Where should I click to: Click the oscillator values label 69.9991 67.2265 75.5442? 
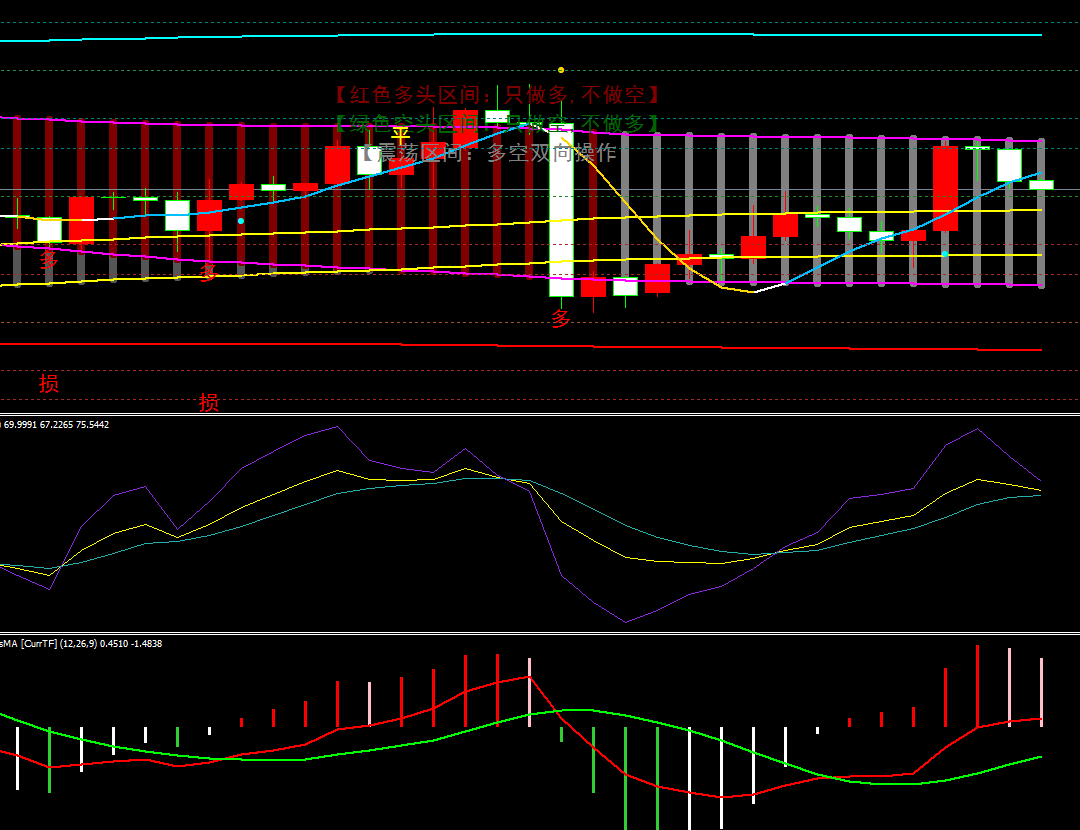(56, 425)
